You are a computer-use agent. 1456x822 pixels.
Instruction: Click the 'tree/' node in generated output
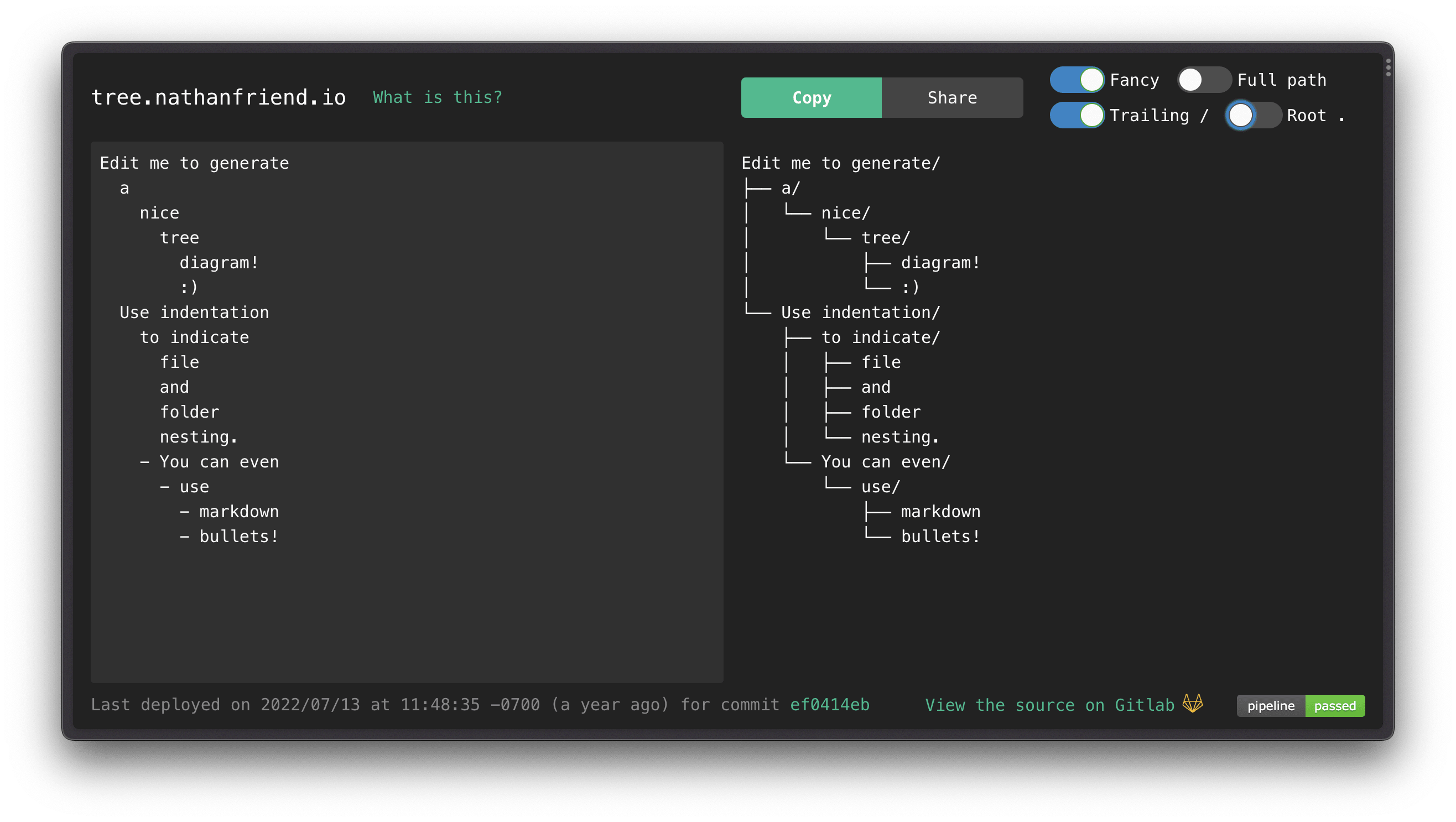tap(885, 238)
